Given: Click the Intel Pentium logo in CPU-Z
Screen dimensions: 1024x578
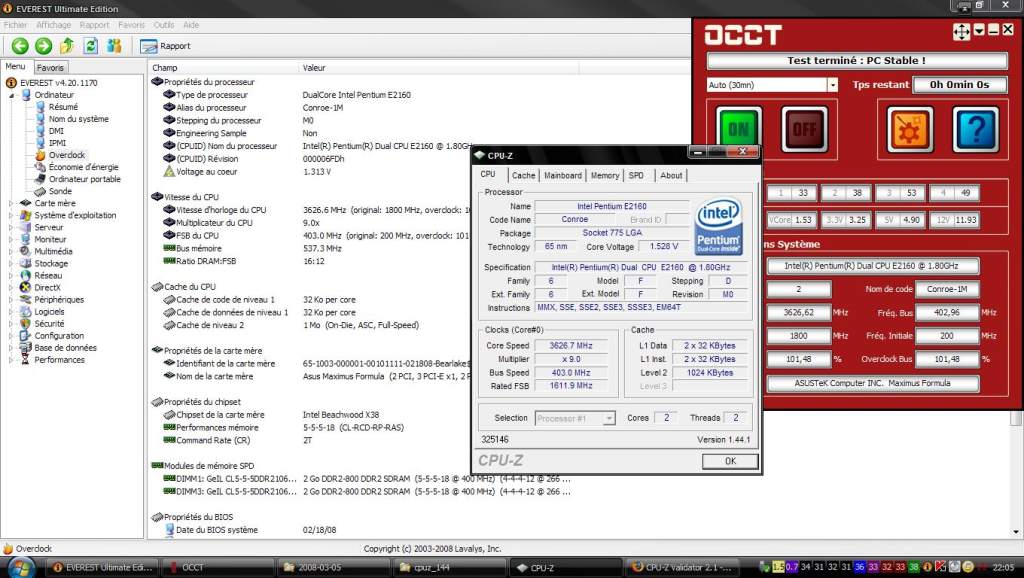Looking at the screenshot, I should (x=718, y=227).
